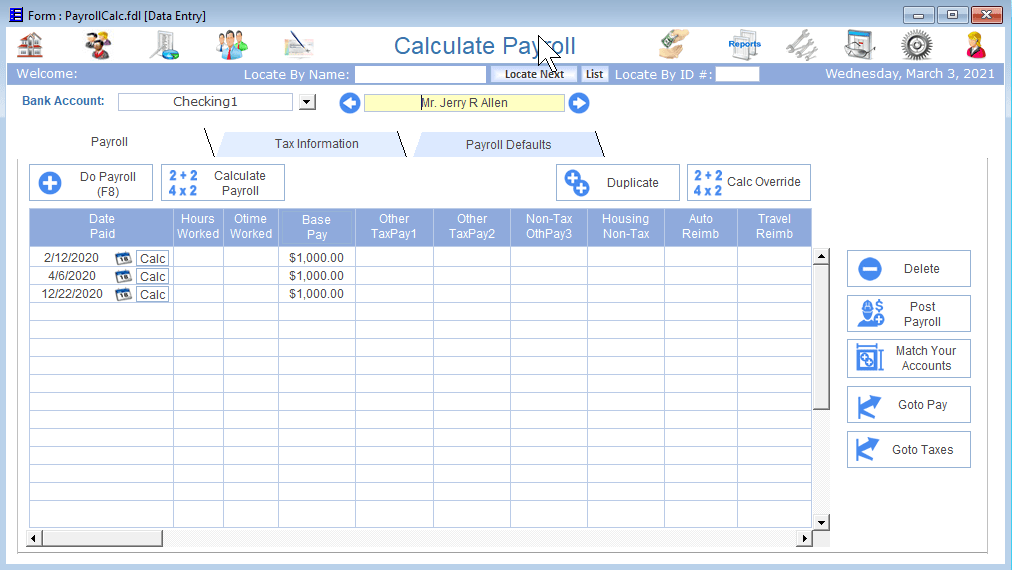The image size is (1012, 570).
Task: Click the horizontal scrollbar thumb
Action: 103,538
